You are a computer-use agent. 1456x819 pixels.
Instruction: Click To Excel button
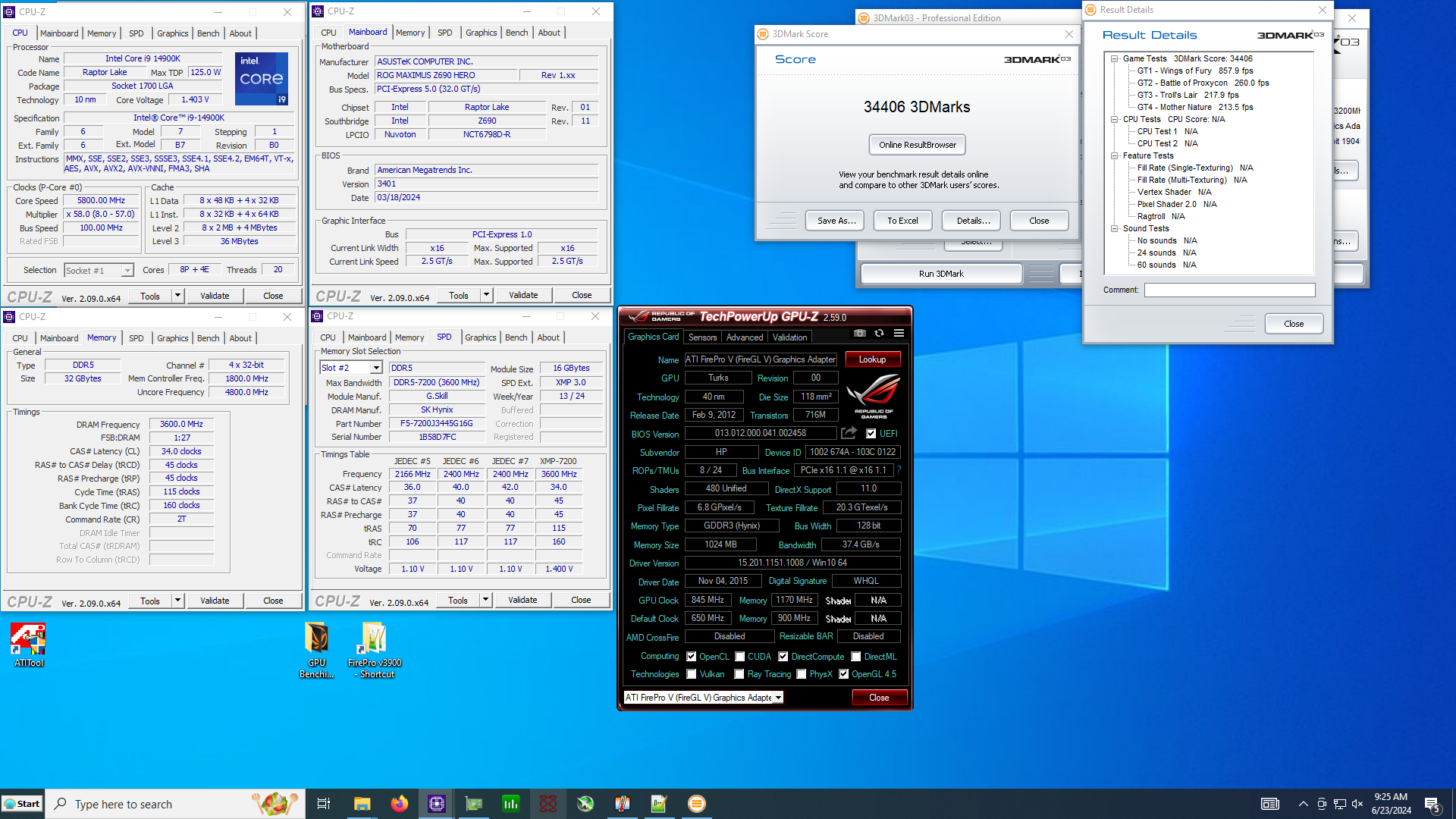pos(902,221)
